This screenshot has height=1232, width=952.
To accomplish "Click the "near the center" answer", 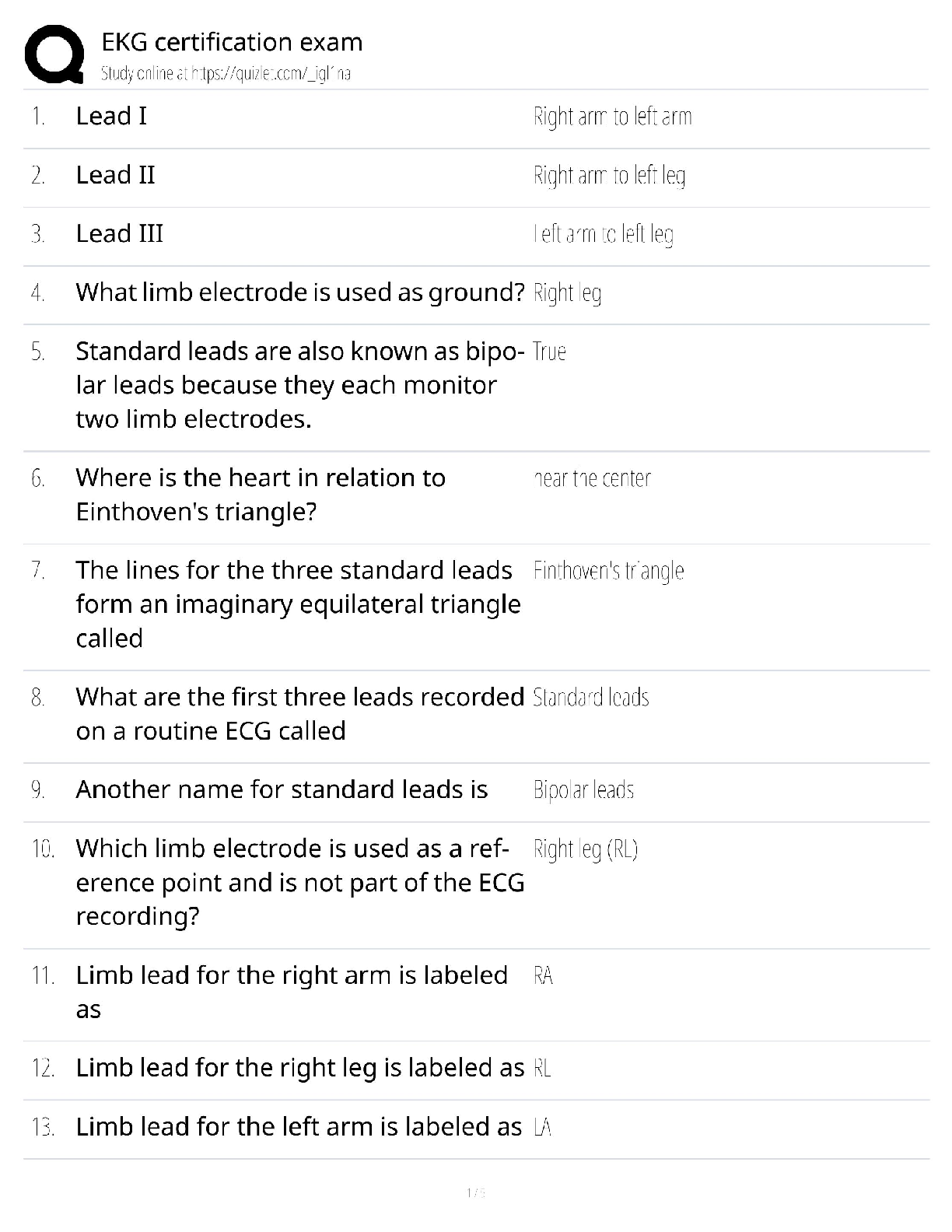I will [593, 478].
